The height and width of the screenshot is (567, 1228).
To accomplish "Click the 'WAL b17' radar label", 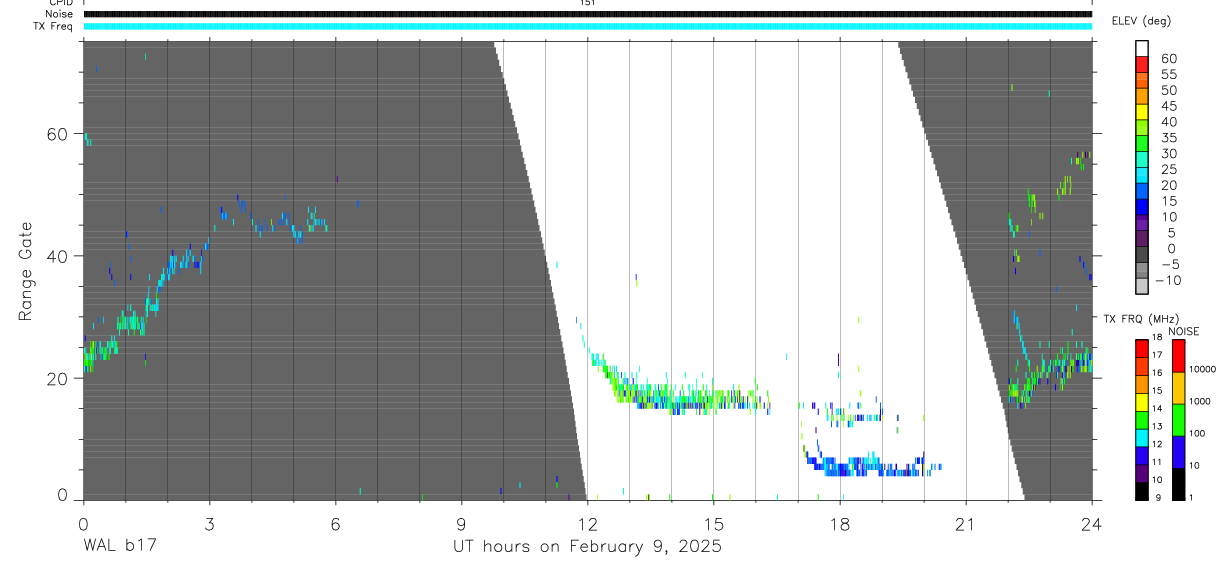I will pyautogui.click(x=119, y=546).
